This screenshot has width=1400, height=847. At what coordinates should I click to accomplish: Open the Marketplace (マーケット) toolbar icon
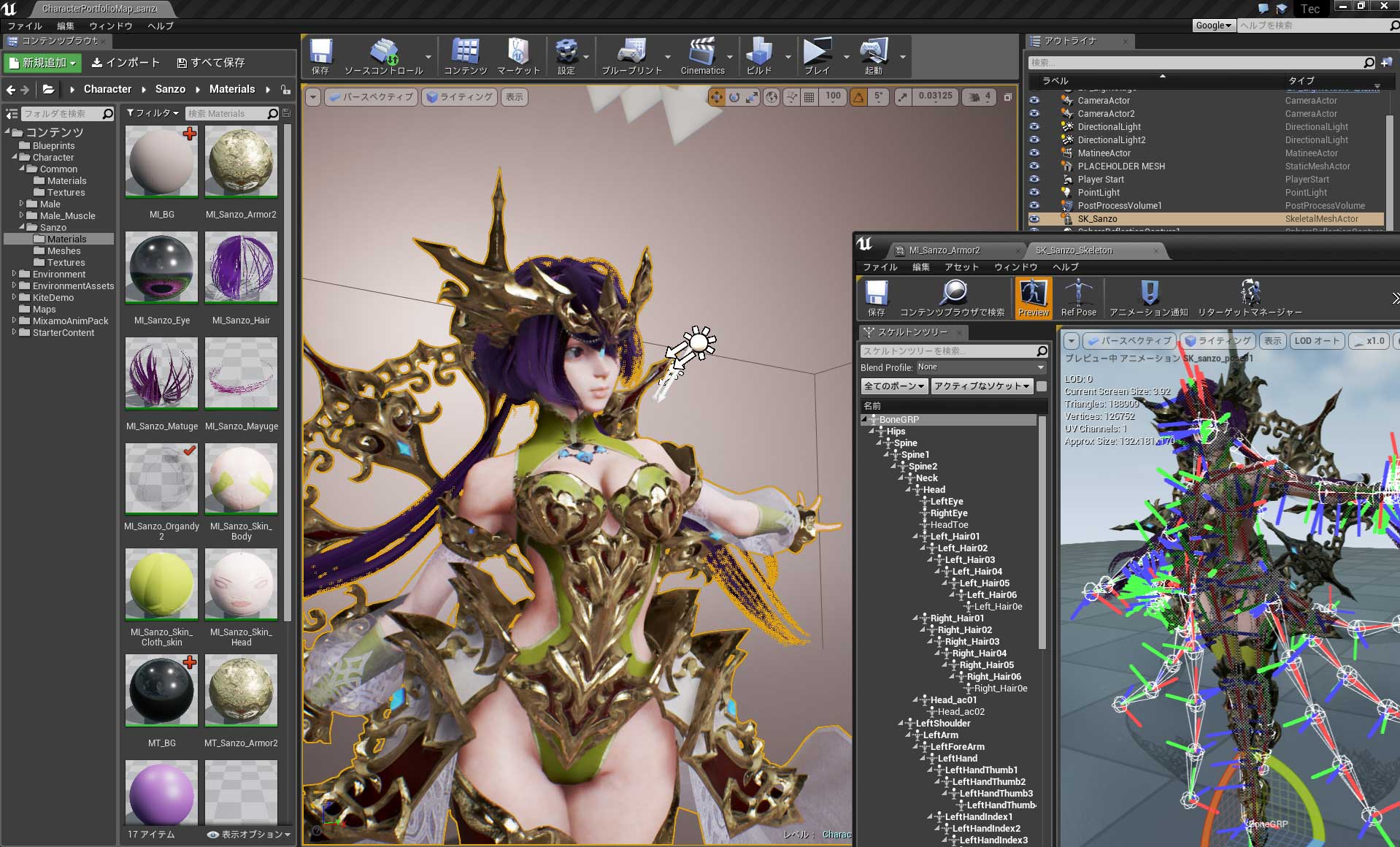tap(518, 52)
